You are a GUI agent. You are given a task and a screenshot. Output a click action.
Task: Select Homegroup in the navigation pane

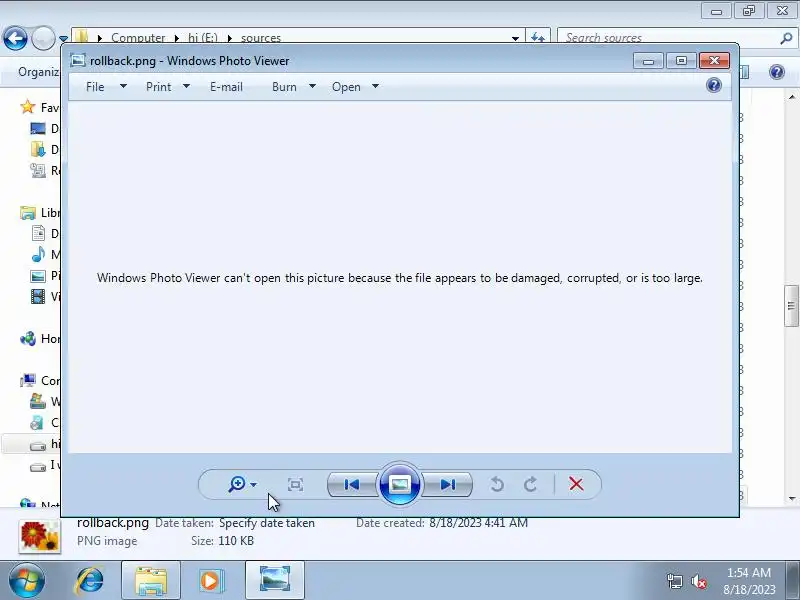pos(40,338)
